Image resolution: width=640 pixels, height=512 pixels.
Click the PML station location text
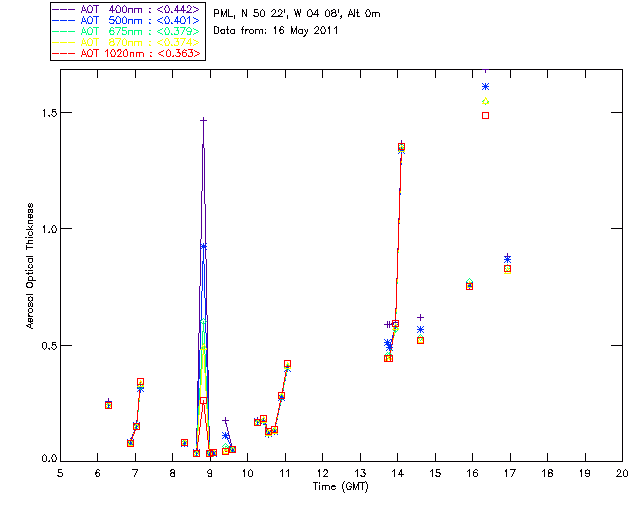coord(297,14)
